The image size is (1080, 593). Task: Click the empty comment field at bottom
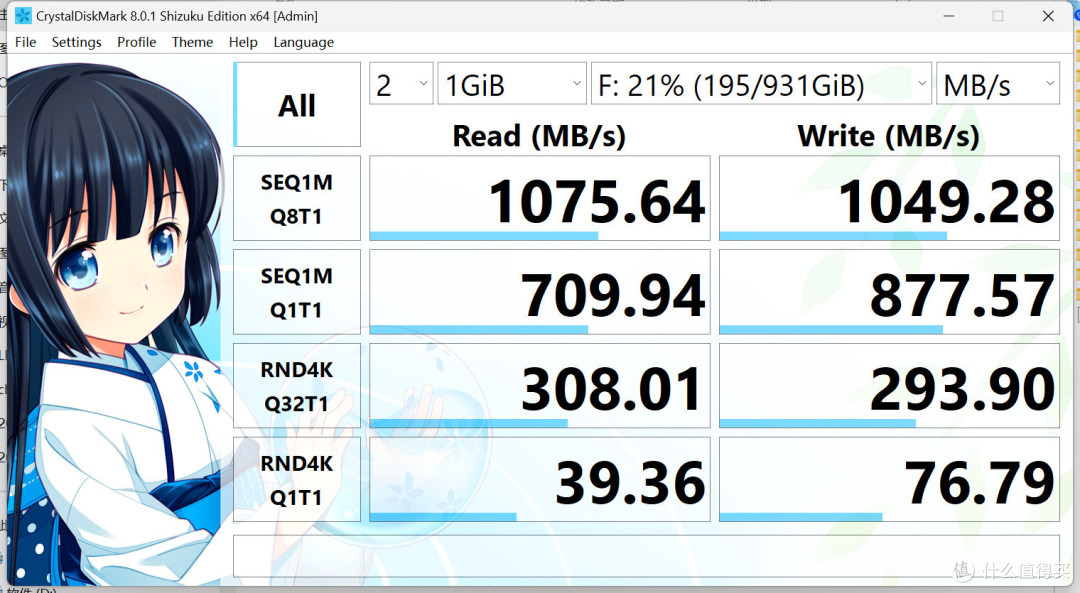[646, 556]
